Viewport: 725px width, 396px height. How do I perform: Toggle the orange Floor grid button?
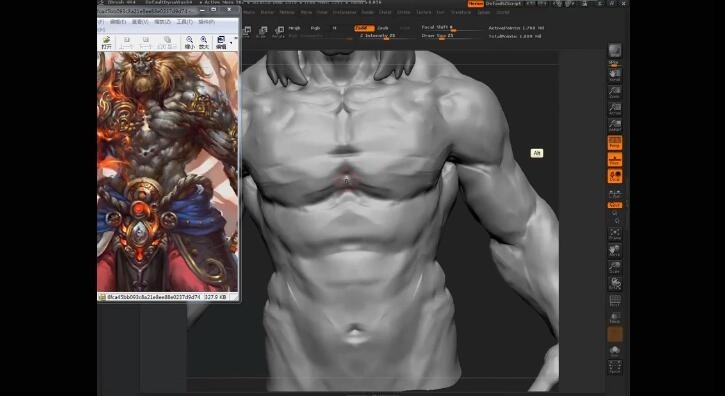coord(614,160)
